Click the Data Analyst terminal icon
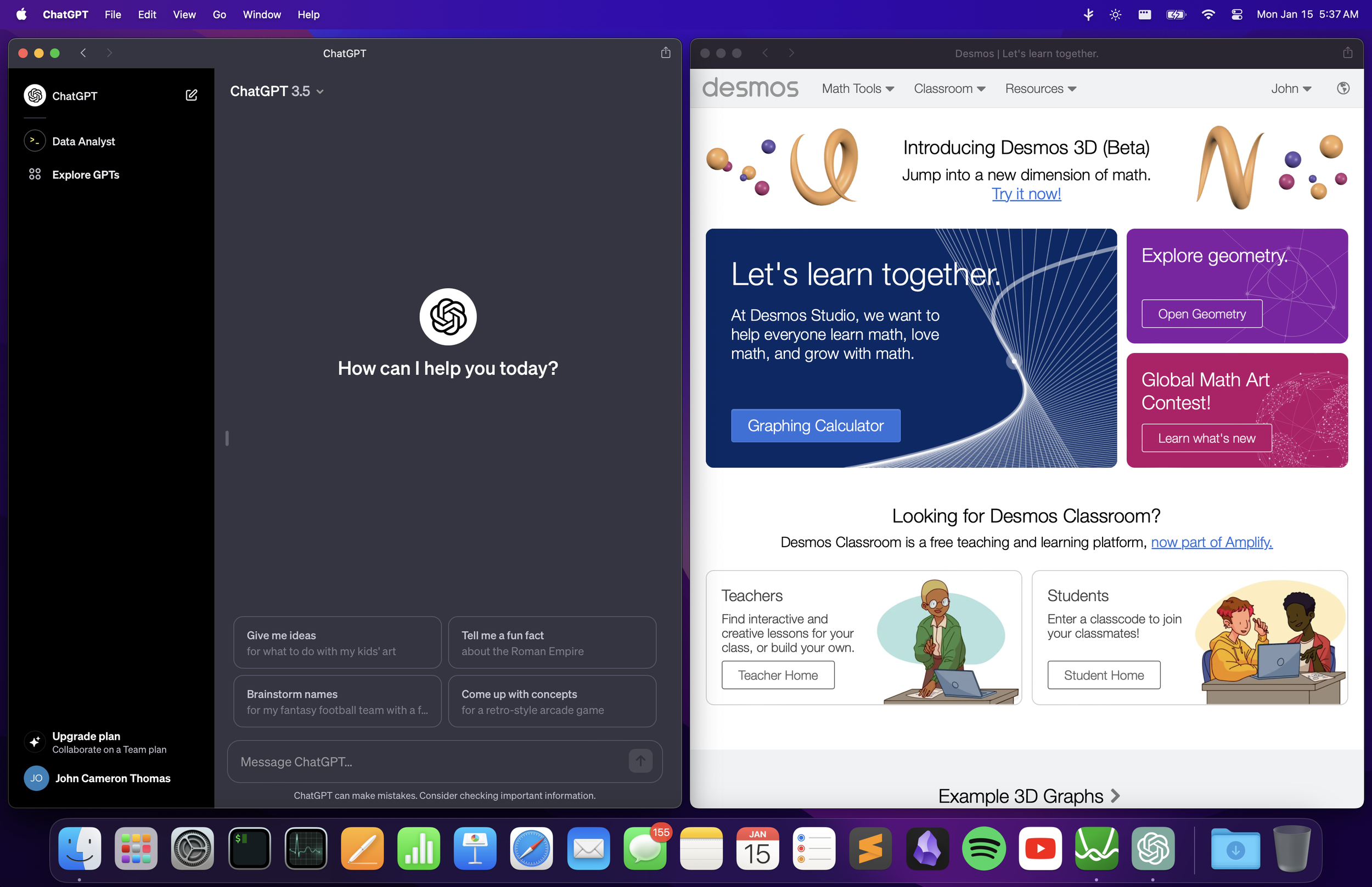The image size is (1372, 887). (35, 141)
